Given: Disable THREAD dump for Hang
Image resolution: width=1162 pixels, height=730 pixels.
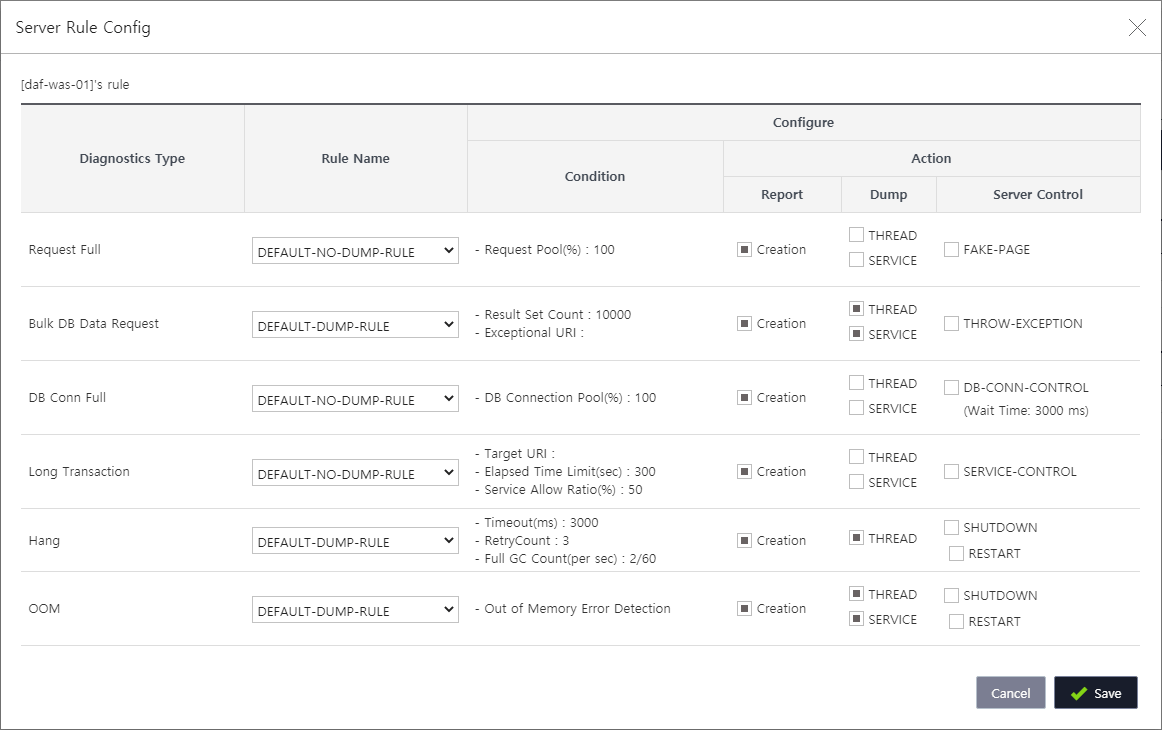Looking at the screenshot, I should pos(856,538).
